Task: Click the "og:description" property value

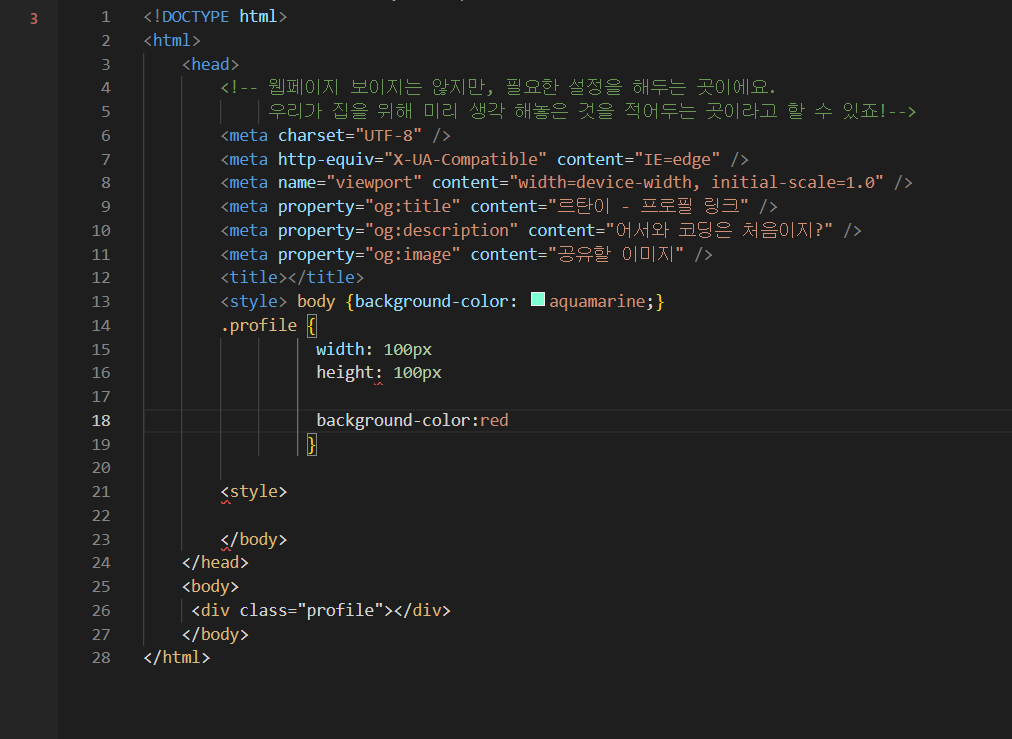Action: coord(441,230)
